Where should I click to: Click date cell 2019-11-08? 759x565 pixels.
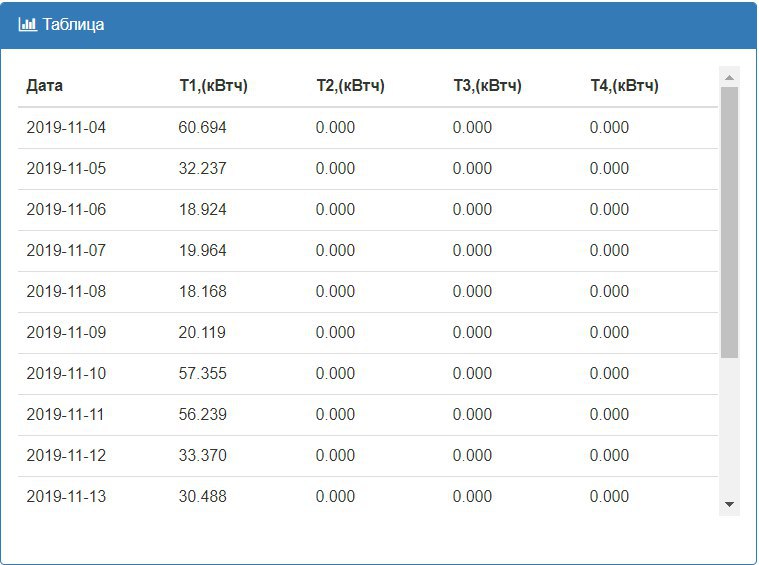[66, 291]
